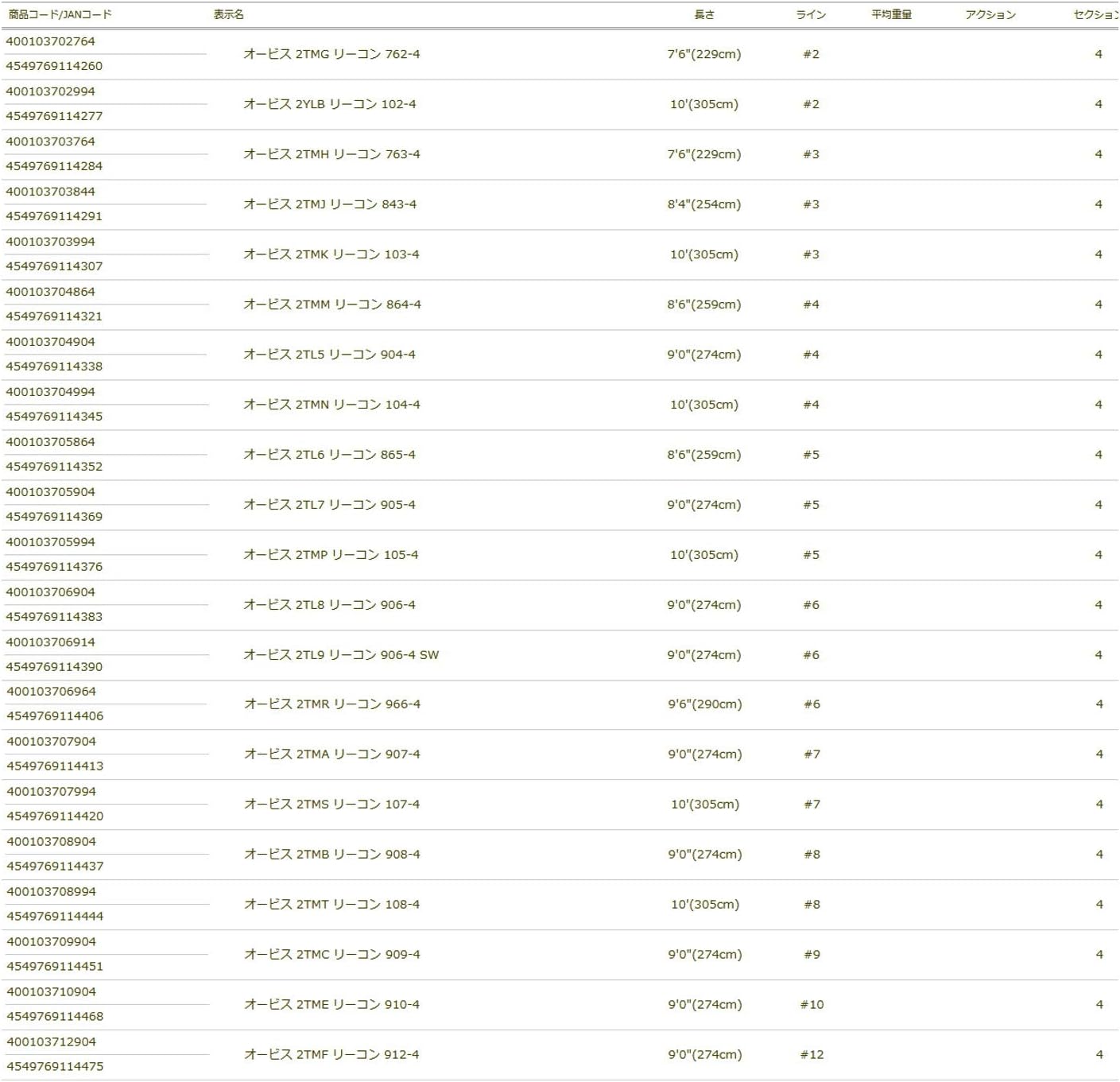The height and width of the screenshot is (1082, 1120).
Task: Select product code 400103706904
Action: 50,592
